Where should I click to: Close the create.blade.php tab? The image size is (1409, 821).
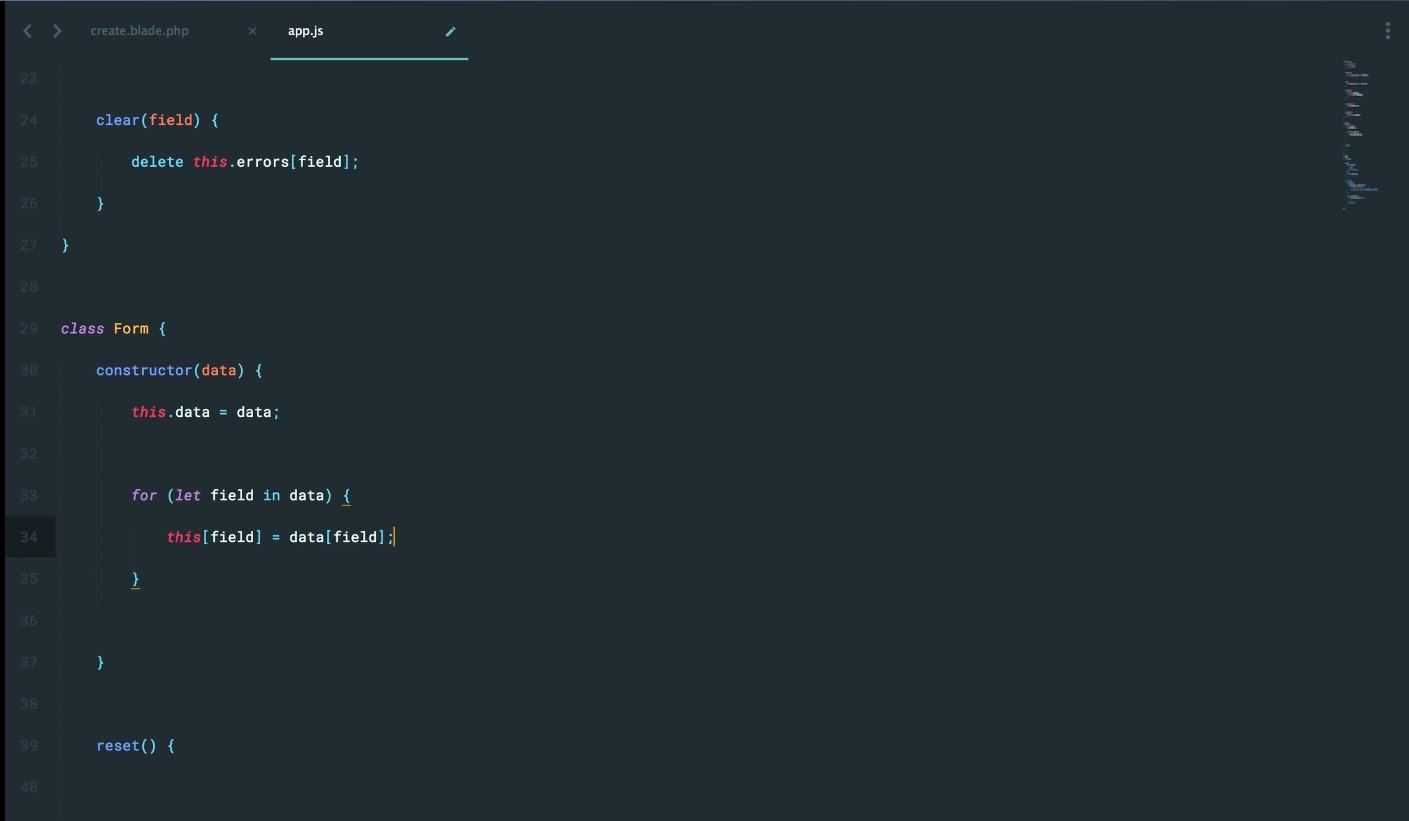point(252,31)
